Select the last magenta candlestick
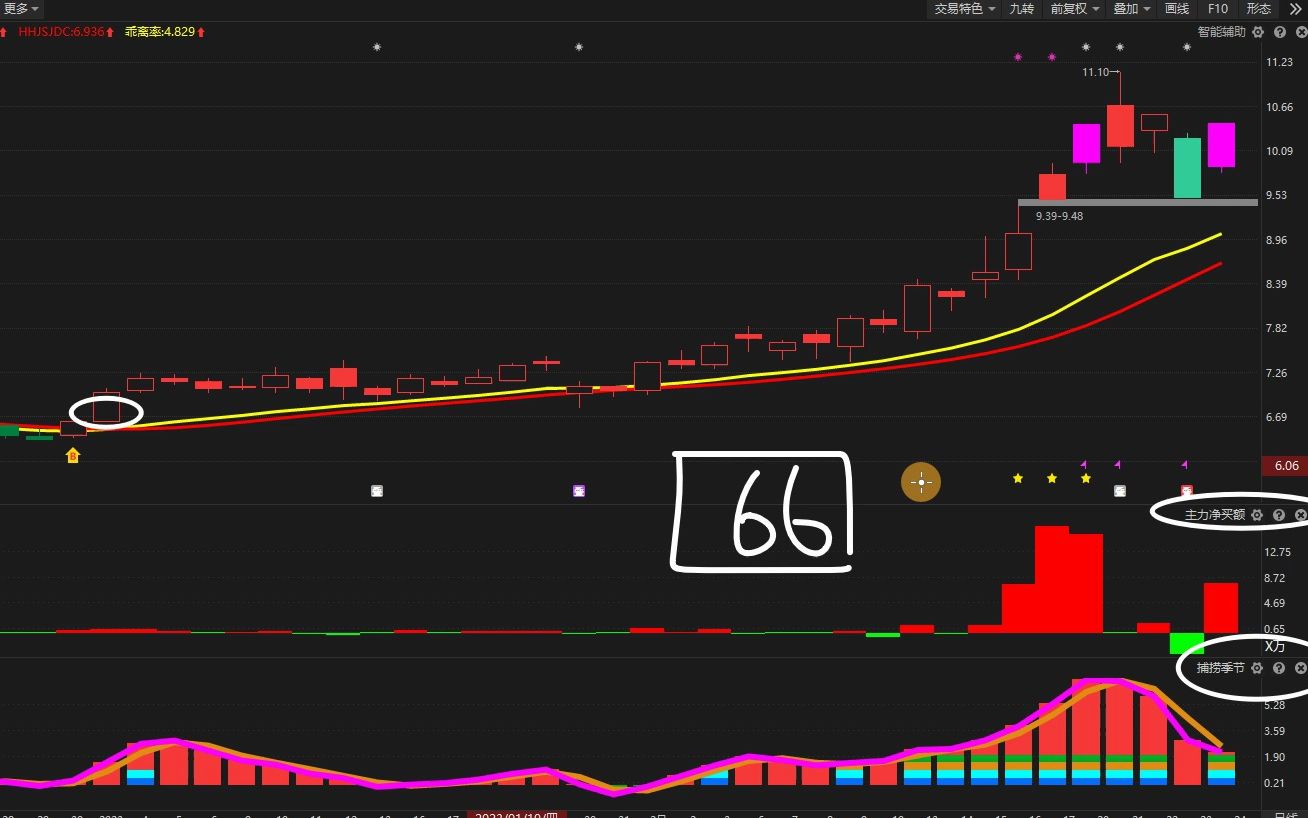 click(1221, 145)
